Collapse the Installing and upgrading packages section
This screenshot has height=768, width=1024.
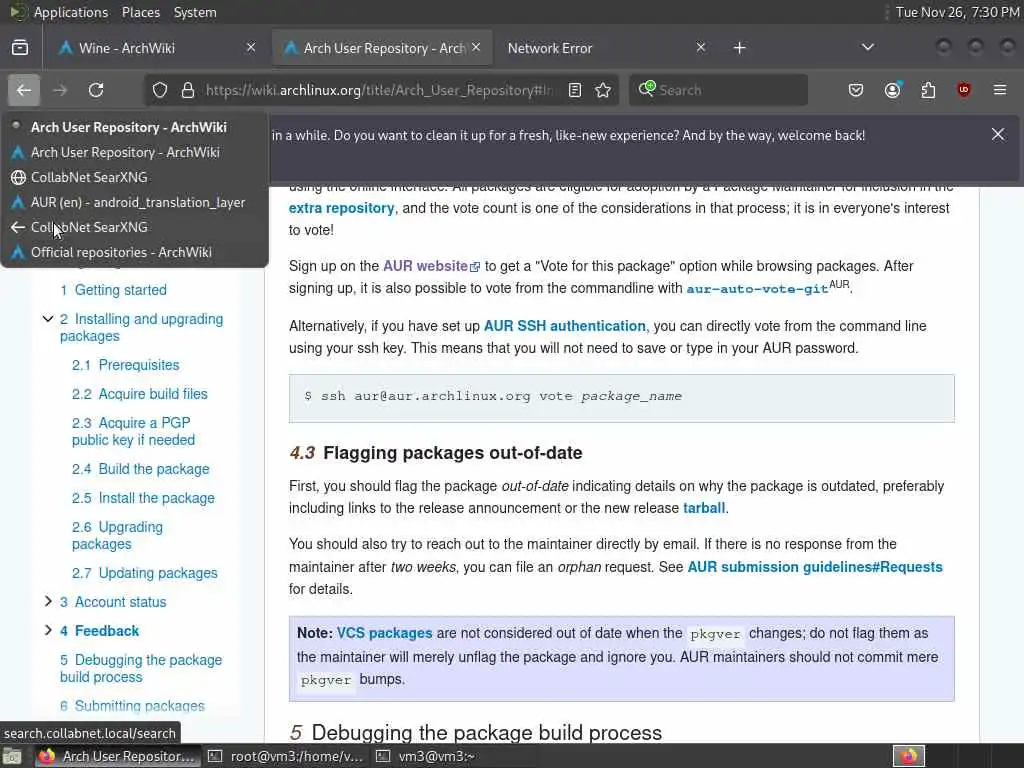click(x=48, y=319)
